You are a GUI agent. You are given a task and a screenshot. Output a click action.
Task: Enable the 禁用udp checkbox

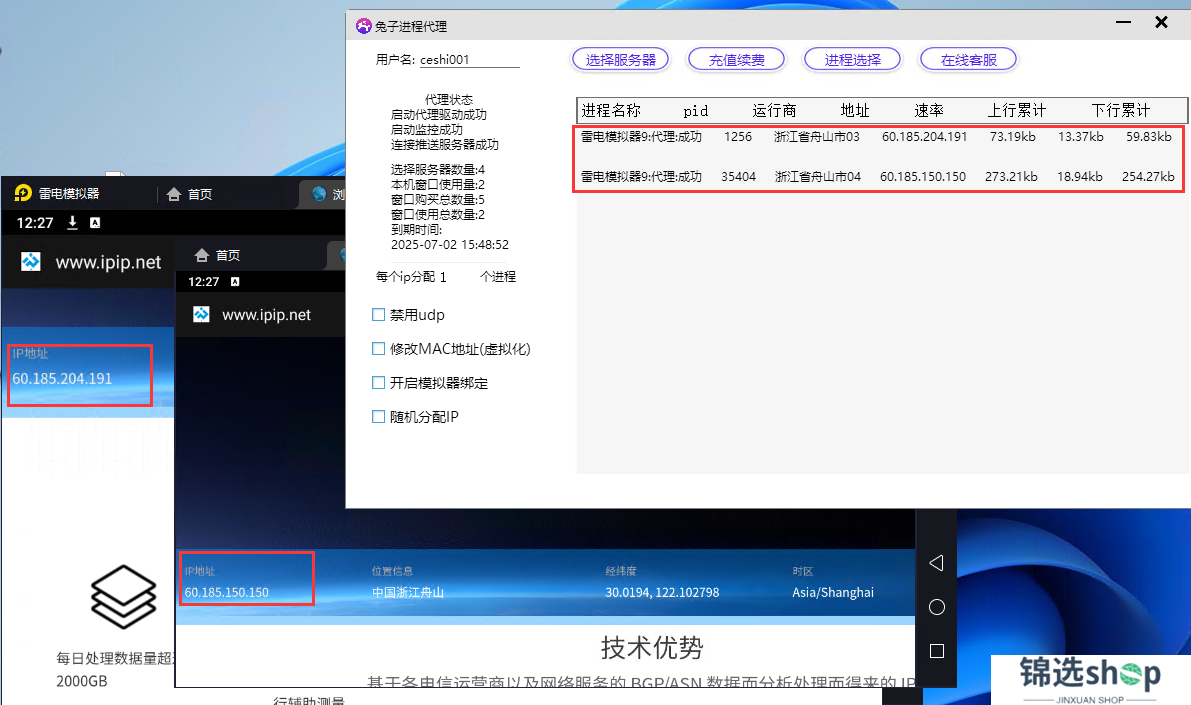(x=378, y=315)
